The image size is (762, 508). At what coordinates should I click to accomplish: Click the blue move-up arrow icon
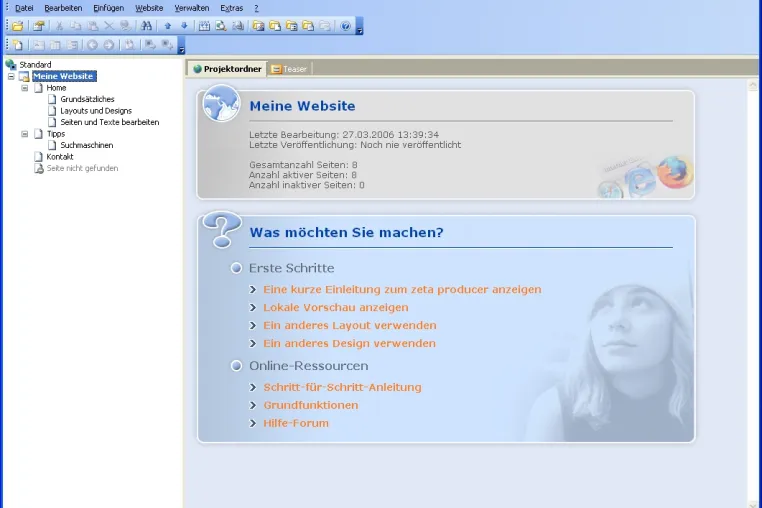[x=168, y=26]
